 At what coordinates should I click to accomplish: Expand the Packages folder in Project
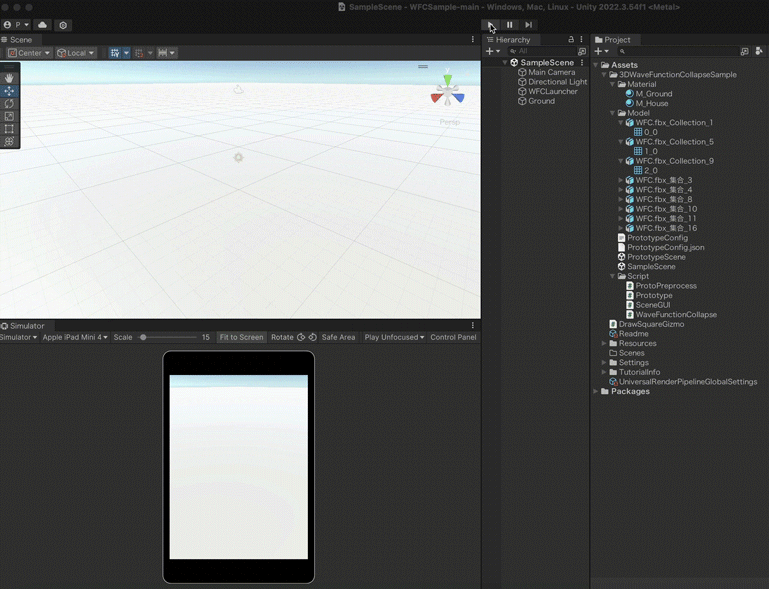597,391
